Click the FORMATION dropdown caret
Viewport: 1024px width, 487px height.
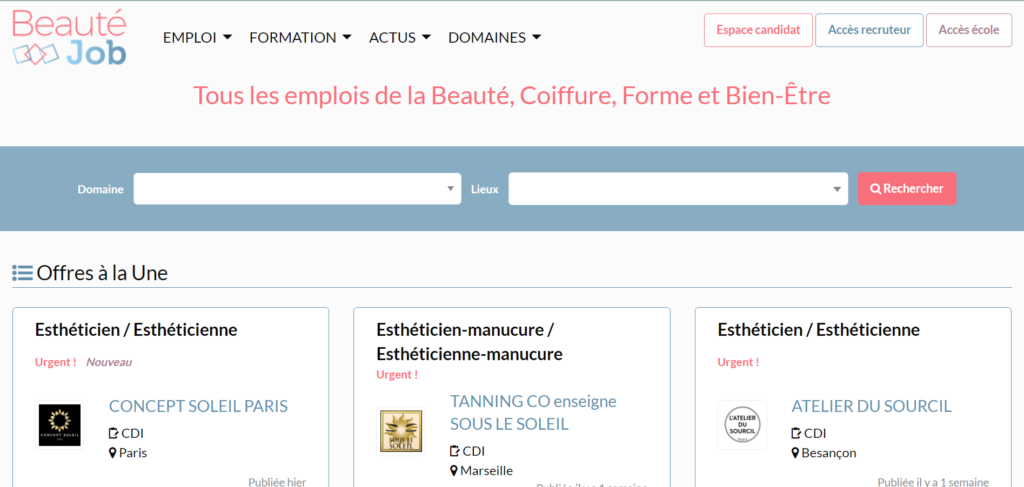pyautogui.click(x=347, y=37)
